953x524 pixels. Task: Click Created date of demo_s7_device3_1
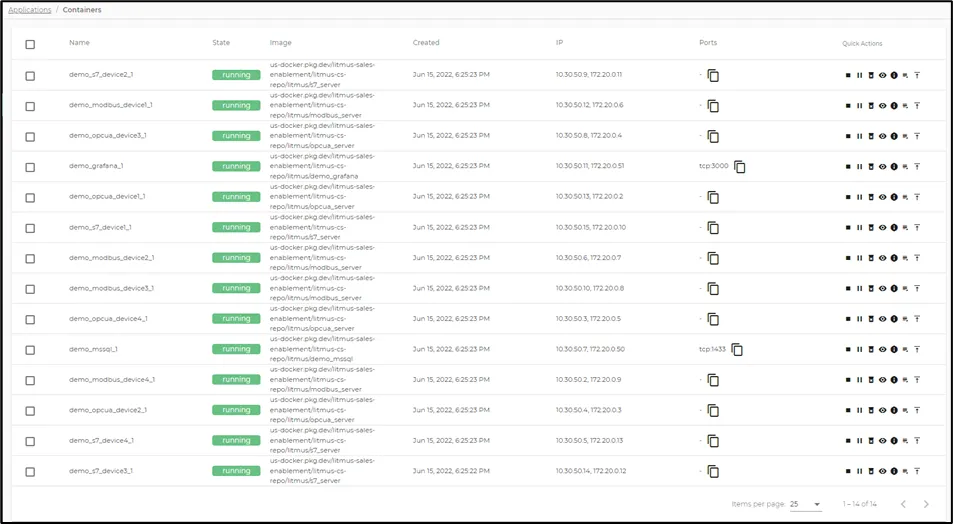(x=451, y=471)
